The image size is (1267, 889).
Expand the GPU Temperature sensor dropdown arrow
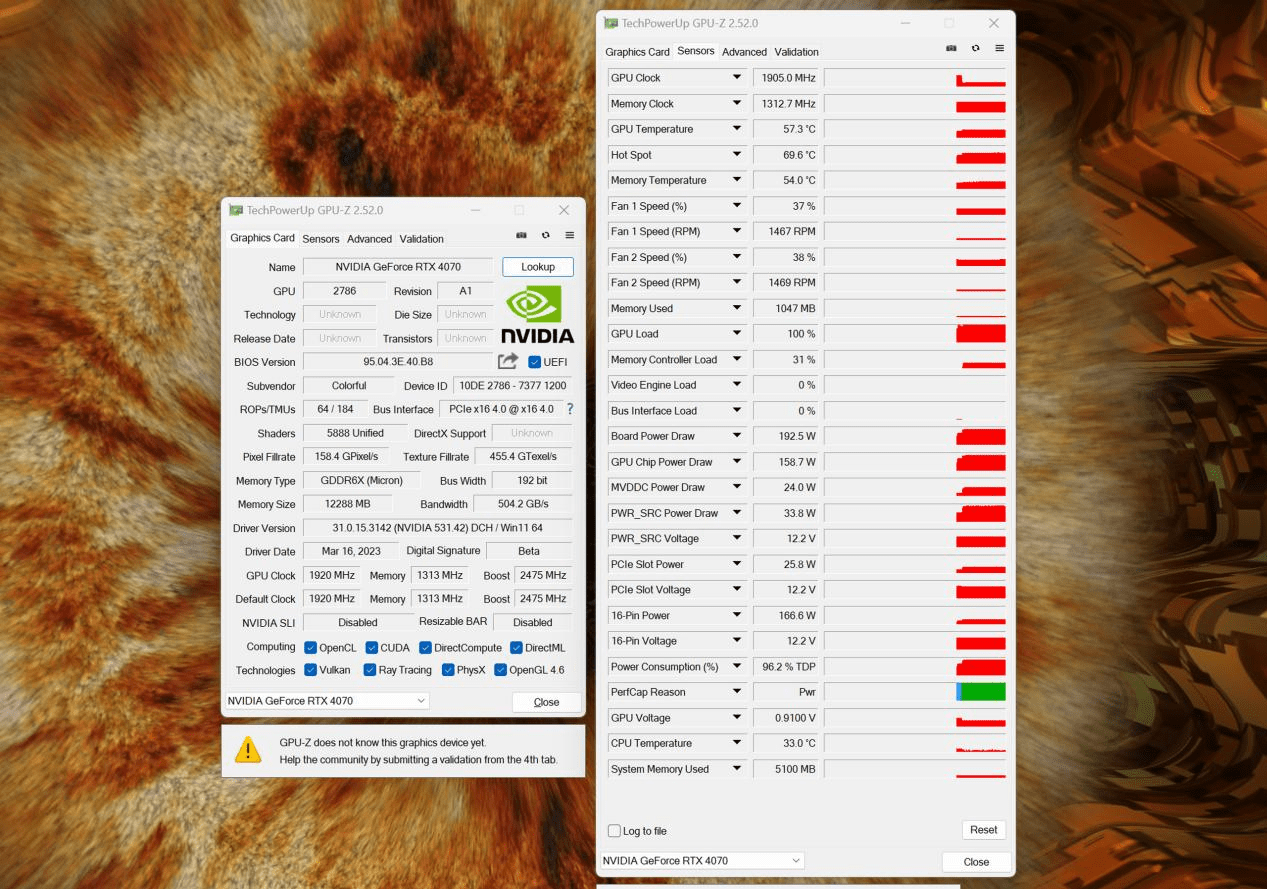coord(737,129)
